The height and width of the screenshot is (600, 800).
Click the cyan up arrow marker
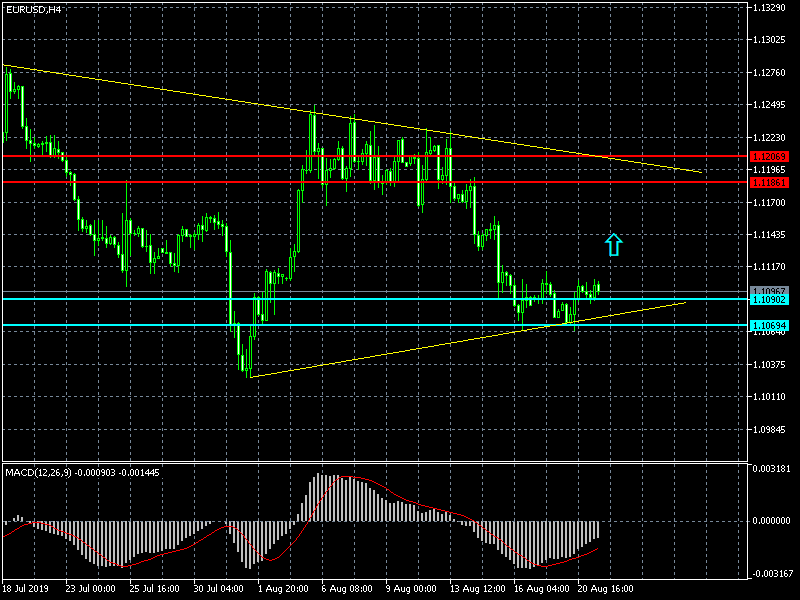[x=614, y=244]
